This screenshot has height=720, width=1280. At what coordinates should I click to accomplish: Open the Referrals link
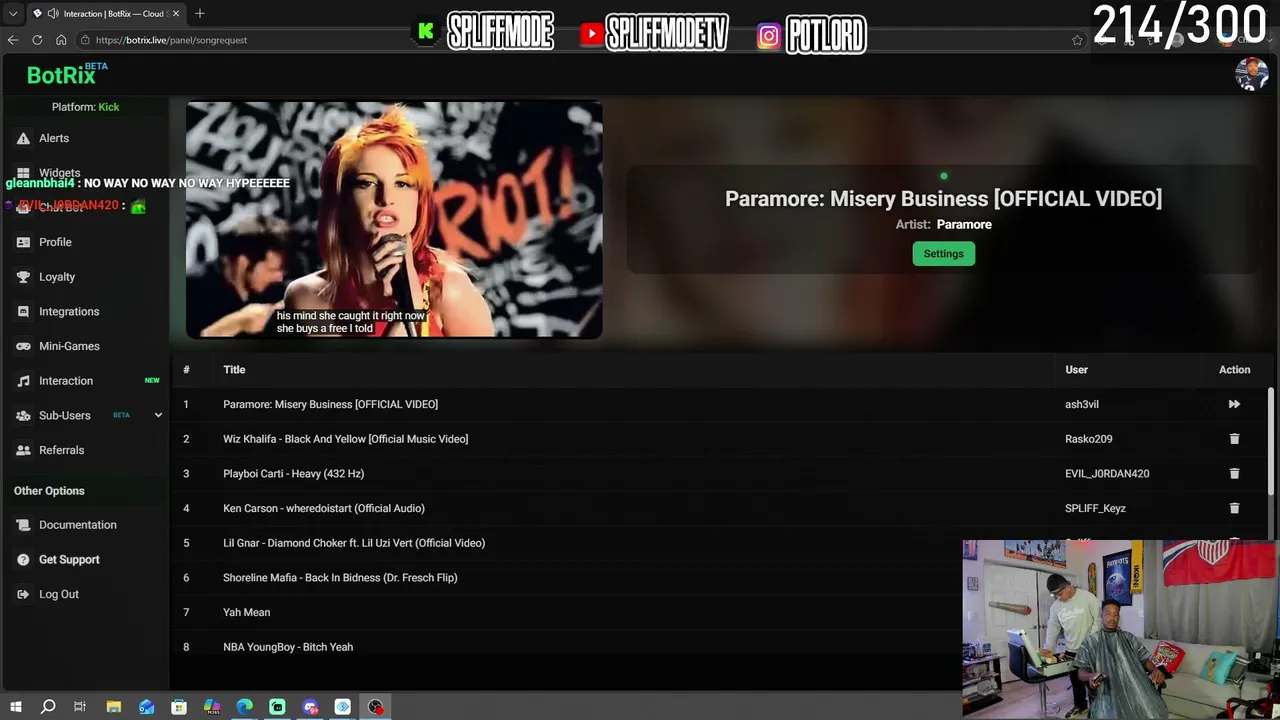pyautogui.click(x=61, y=450)
